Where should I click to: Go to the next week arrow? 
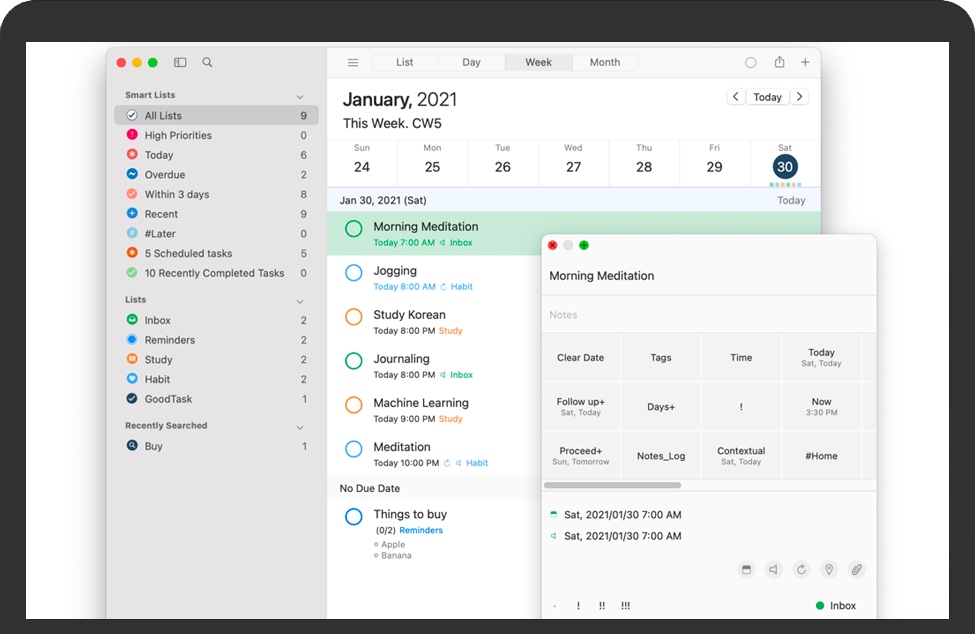tap(798, 97)
